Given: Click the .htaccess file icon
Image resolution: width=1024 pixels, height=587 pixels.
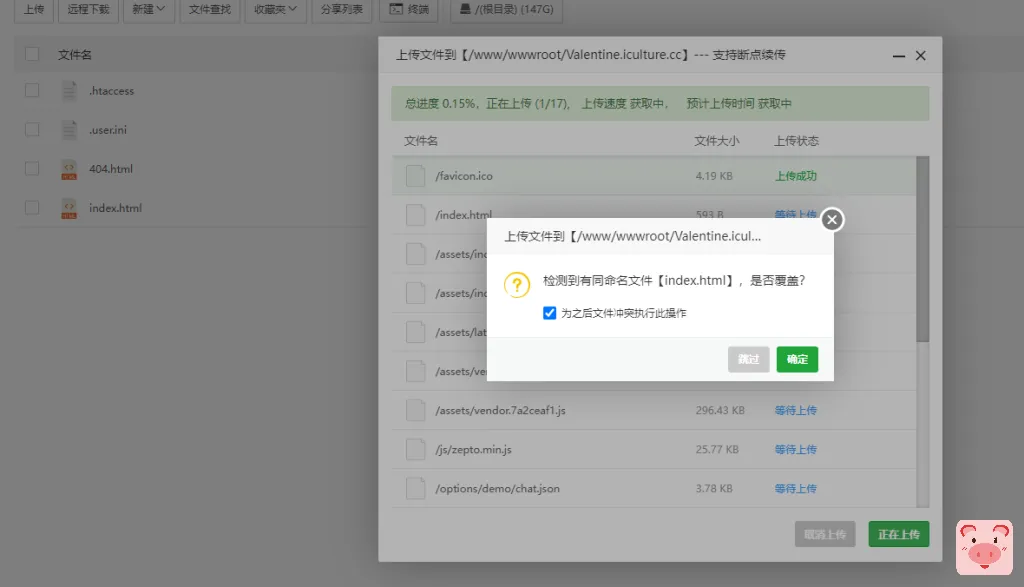Looking at the screenshot, I should pyautogui.click(x=69, y=91).
